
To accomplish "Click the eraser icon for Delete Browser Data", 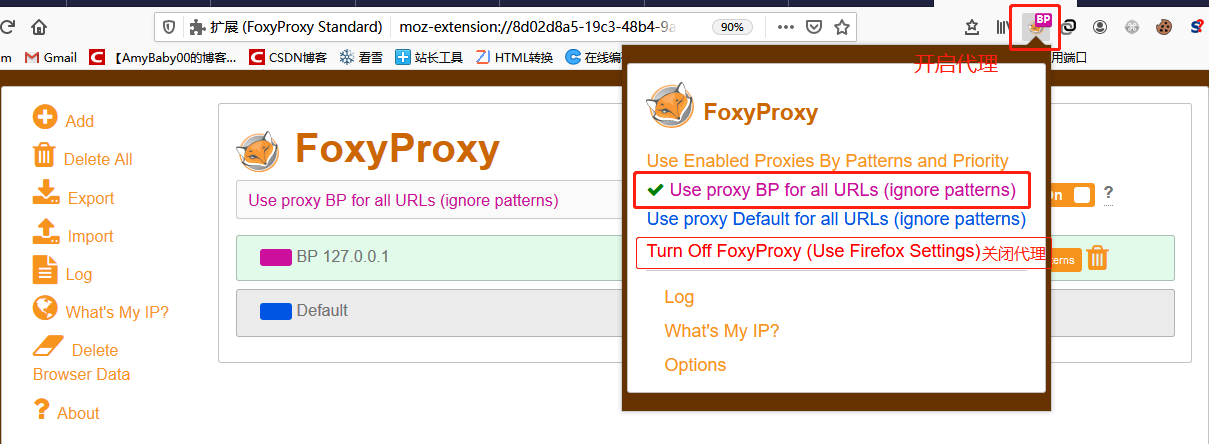I will pos(48,346).
